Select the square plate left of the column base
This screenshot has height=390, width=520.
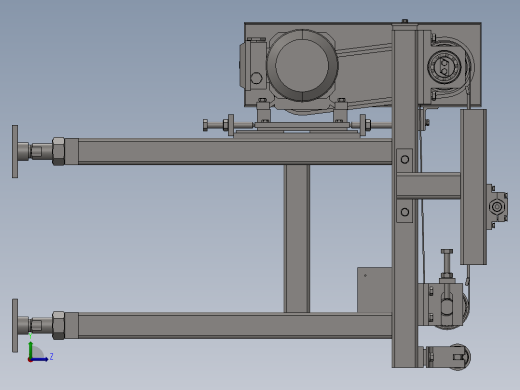[x=375, y=290]
